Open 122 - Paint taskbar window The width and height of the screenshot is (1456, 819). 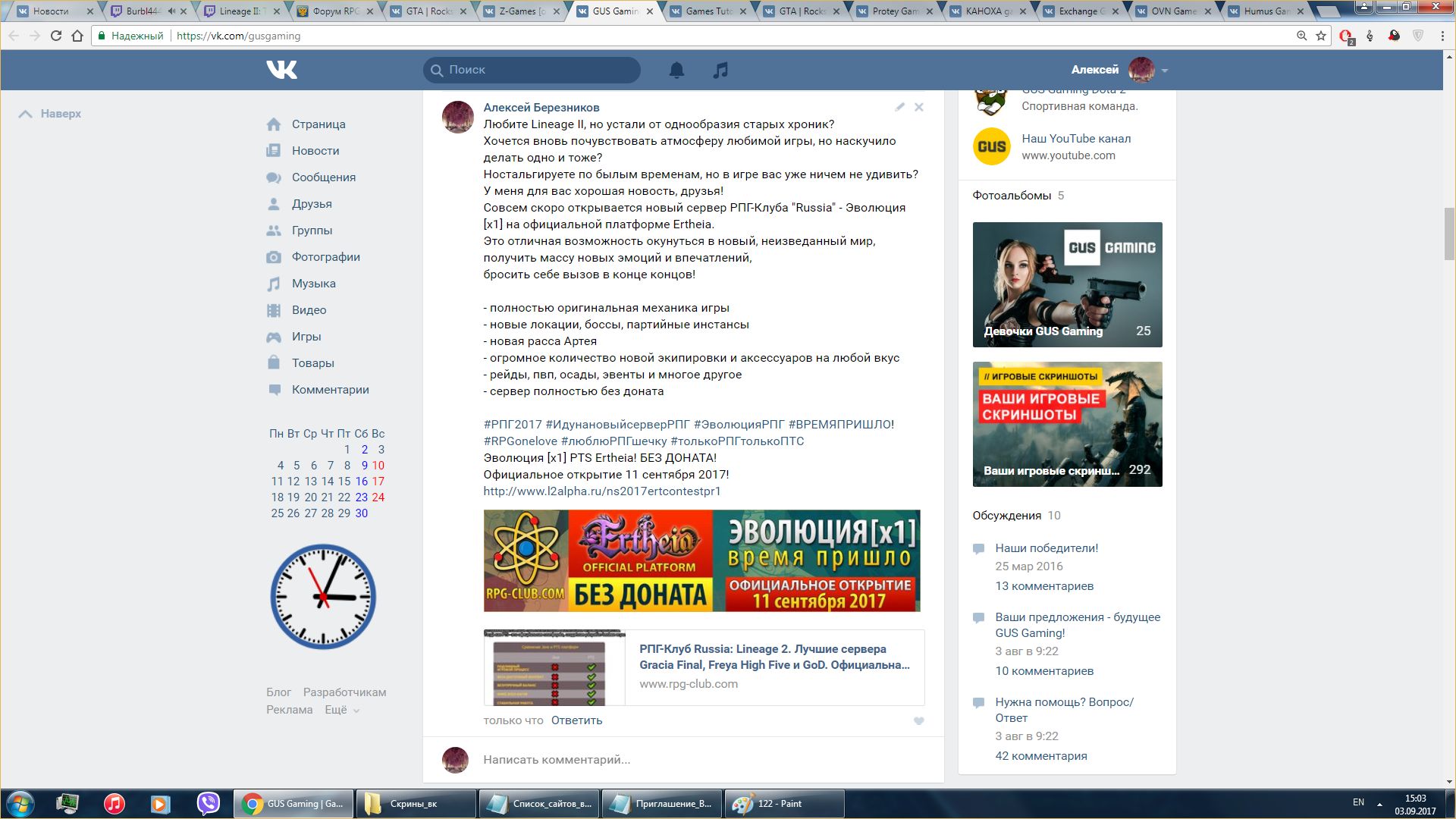click(785, 804)
